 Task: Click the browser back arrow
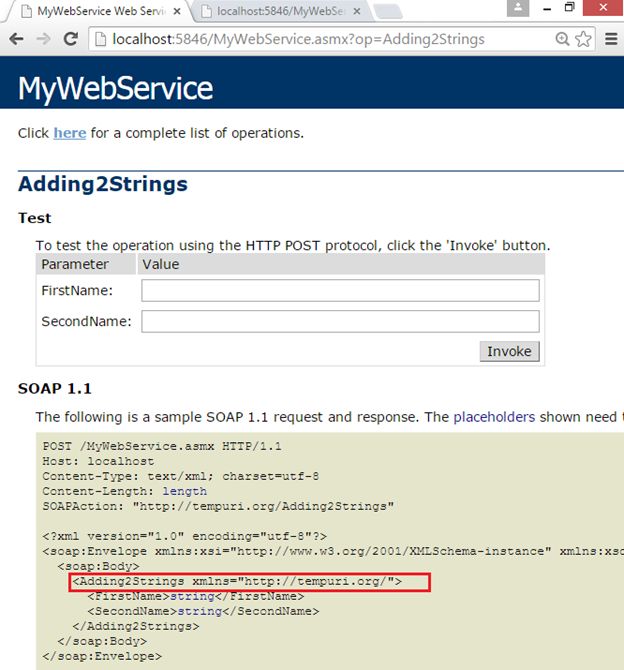(x=17, y=39)
